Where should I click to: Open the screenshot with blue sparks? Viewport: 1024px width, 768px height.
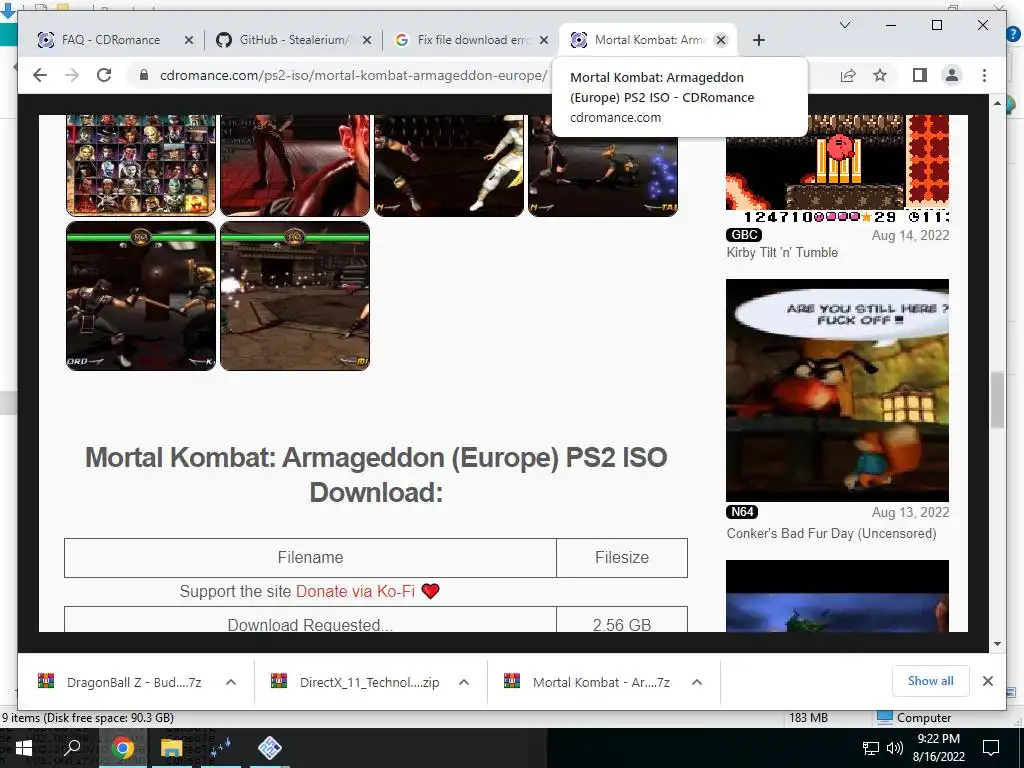tap(603, 165)
